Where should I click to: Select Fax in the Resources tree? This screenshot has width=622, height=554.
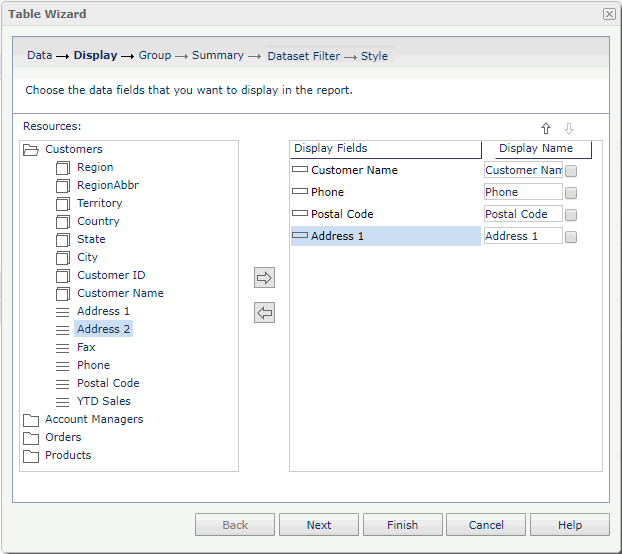coord(86,347)
